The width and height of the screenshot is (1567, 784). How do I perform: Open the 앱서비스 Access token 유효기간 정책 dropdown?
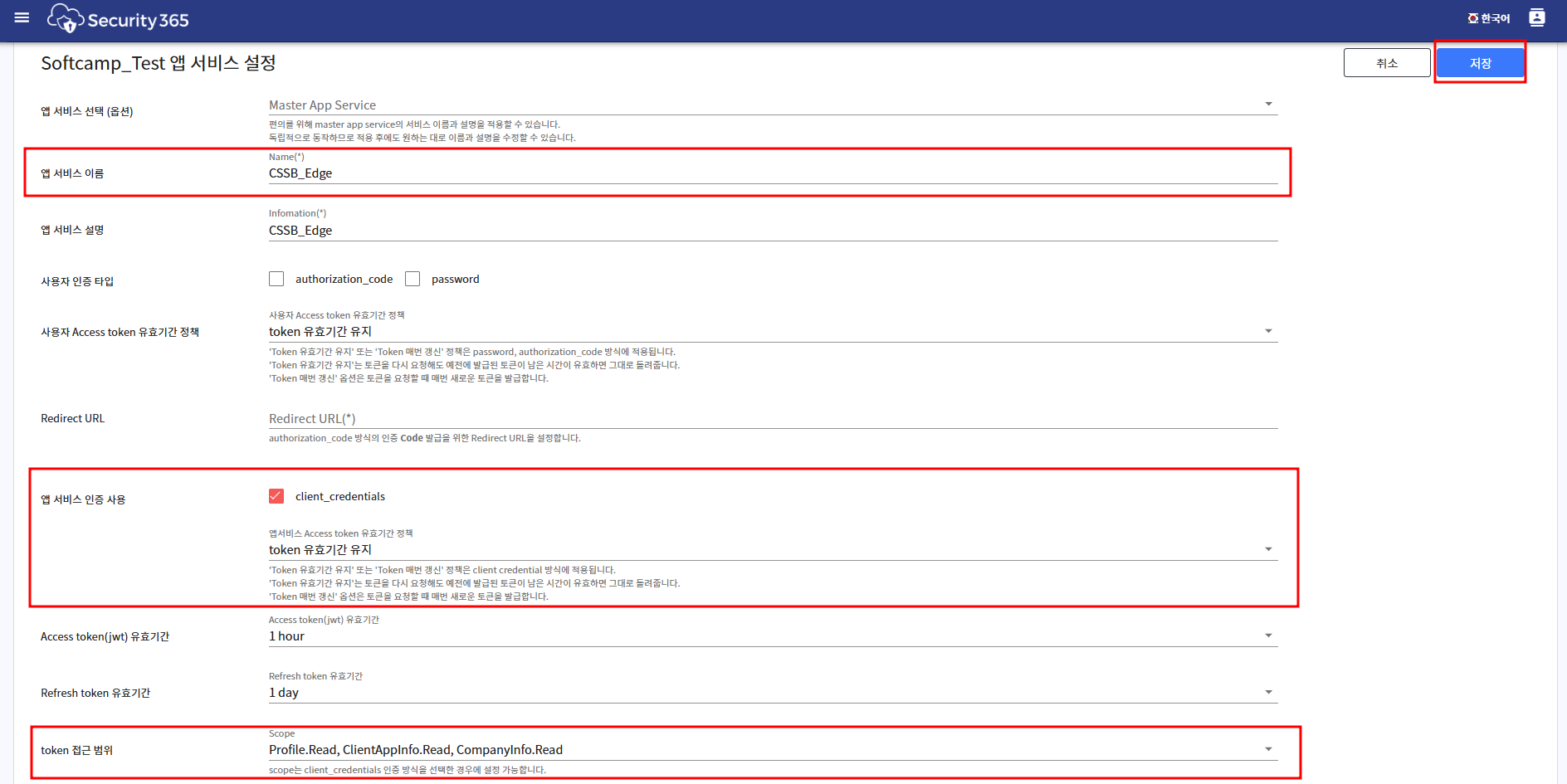pos(1268,549)
